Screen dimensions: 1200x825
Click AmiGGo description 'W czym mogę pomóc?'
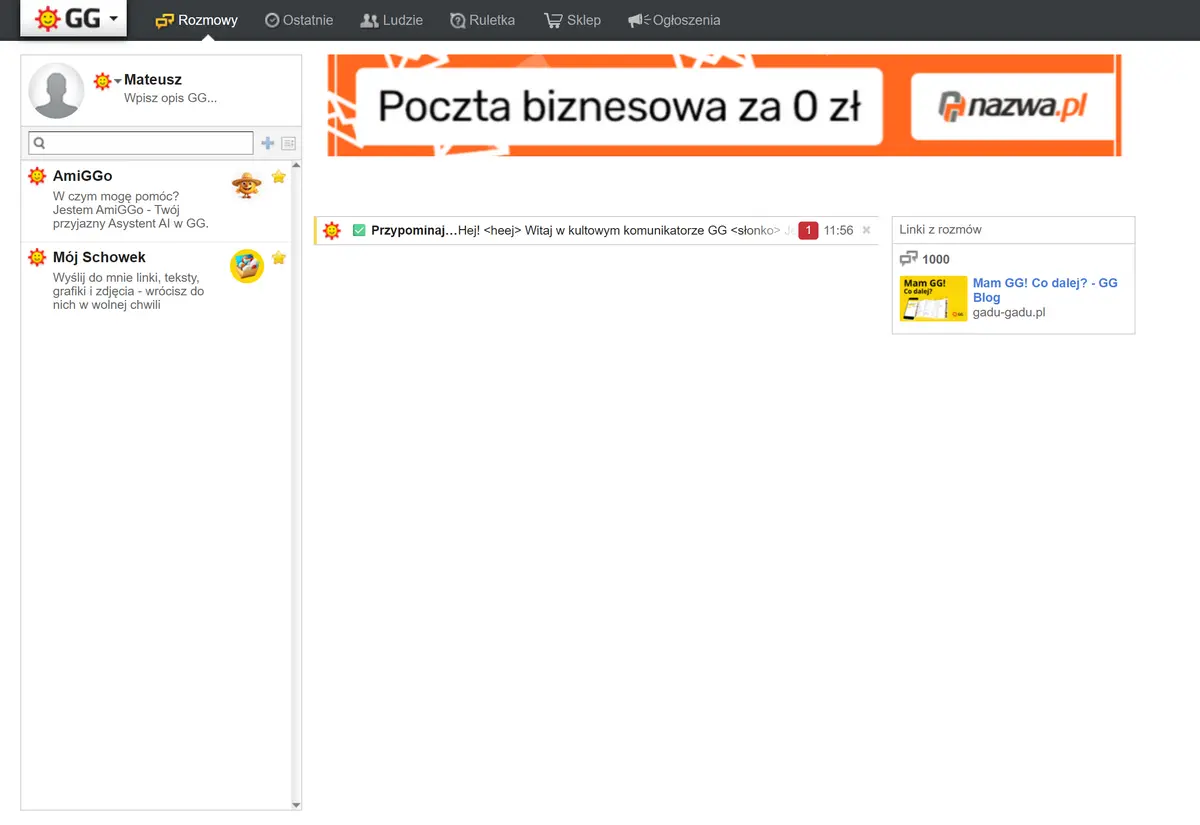[116, 196]
